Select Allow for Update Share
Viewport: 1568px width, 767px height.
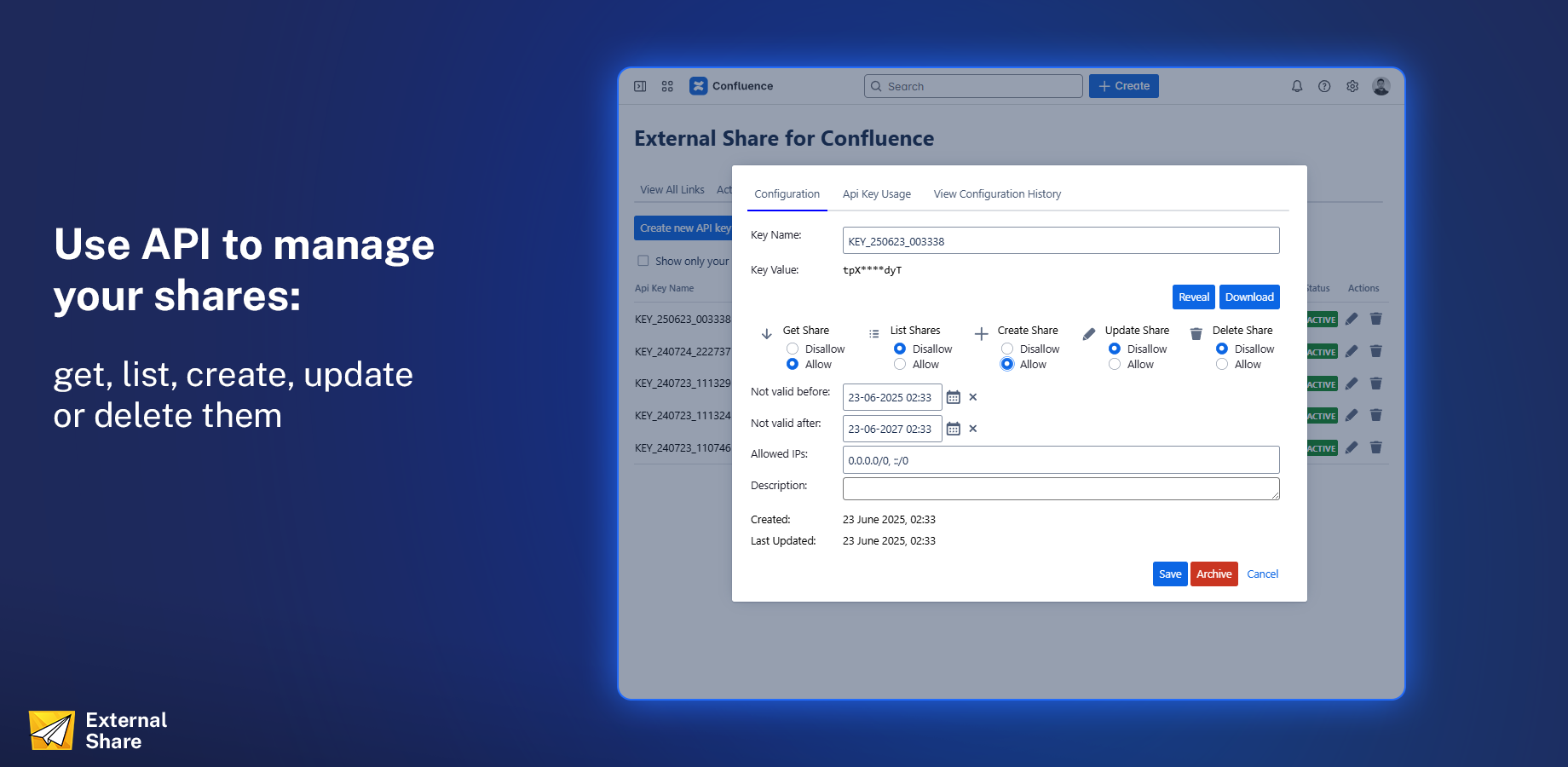coord(1115,364)
